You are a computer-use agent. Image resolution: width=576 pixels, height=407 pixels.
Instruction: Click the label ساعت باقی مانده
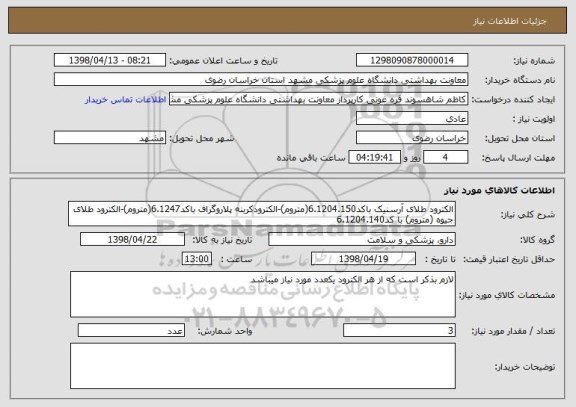311,158
